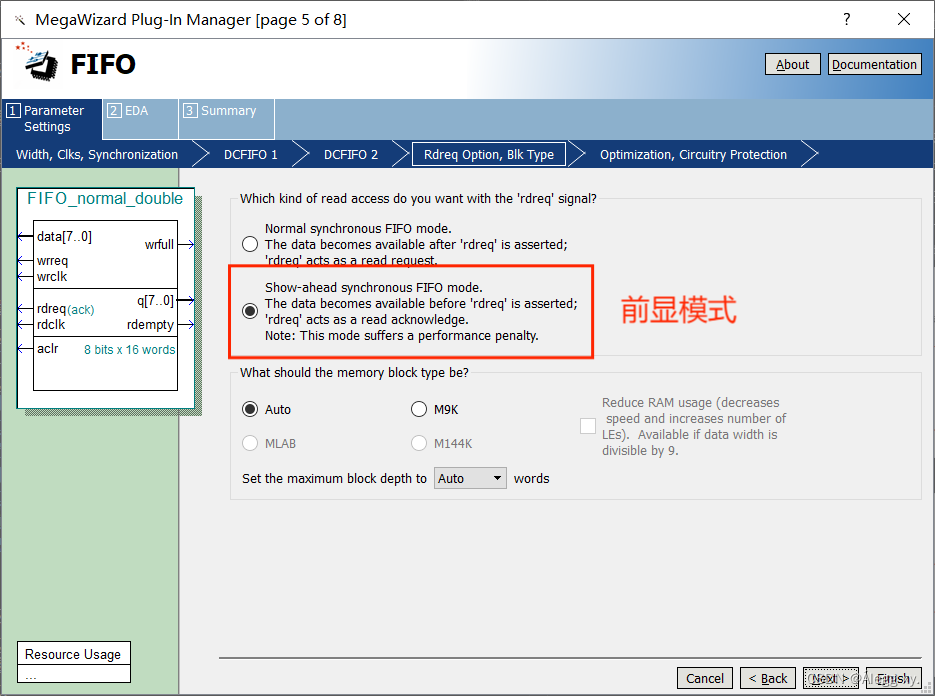Viewport: 935px width, 696px height.
Task: Go to Optimization, Circuitry Protection step
Action: point(693,154)
